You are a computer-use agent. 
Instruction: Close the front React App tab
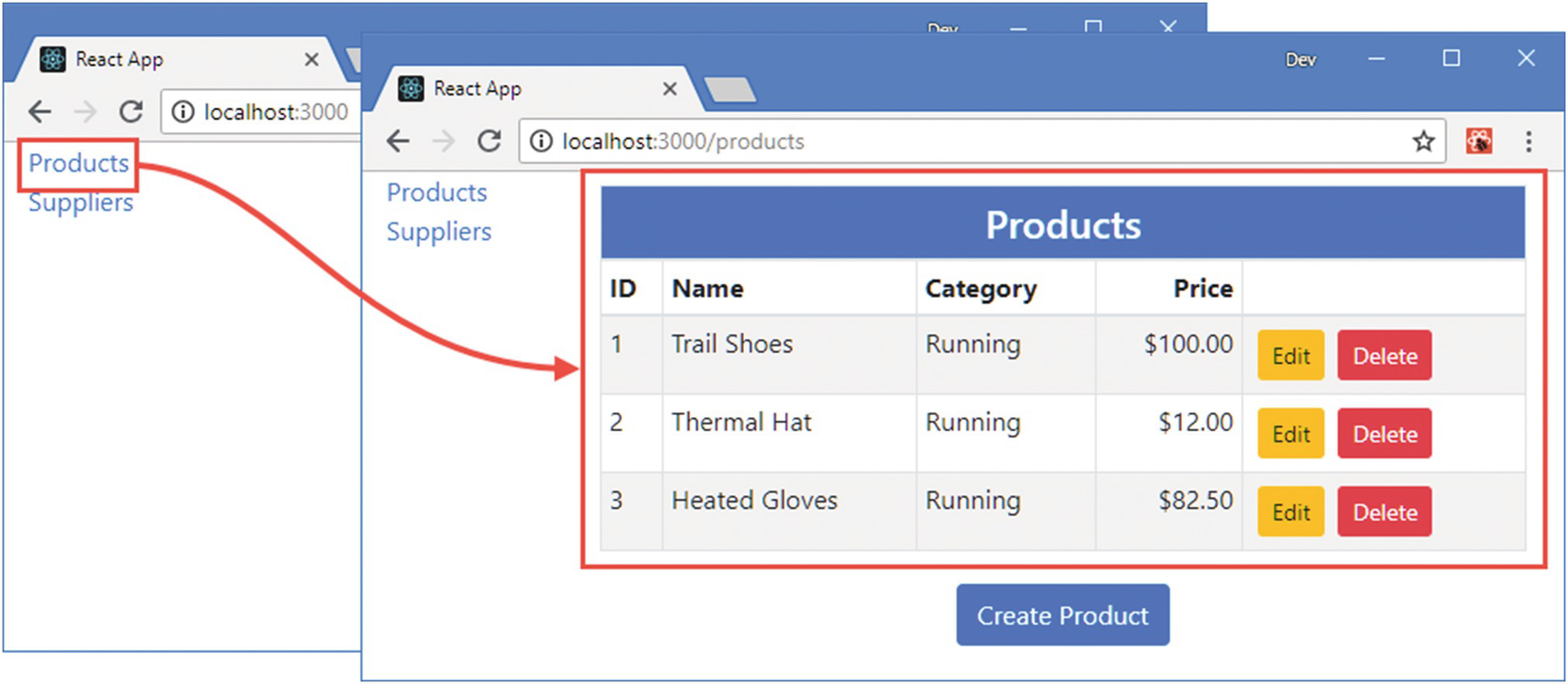(x=670, y=89)
